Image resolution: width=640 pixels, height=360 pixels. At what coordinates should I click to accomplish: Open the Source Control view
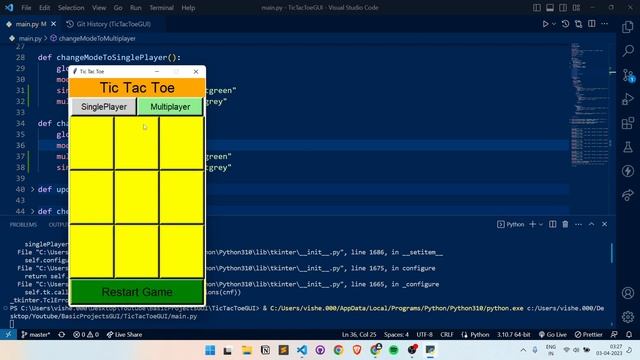[x=628, y=75]
